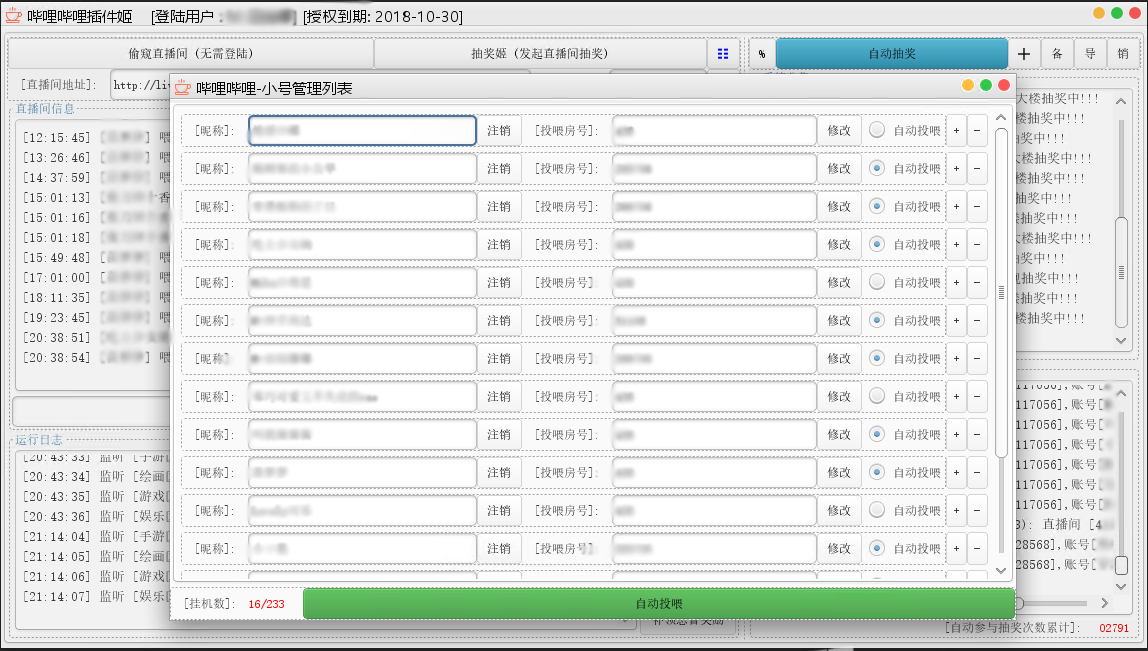Minimize the 小号管理列表 dialog with yellow button
Image resolution: width=1148 pixels, height=651 pixels.
pyautogui.click(x=967, y=86)
